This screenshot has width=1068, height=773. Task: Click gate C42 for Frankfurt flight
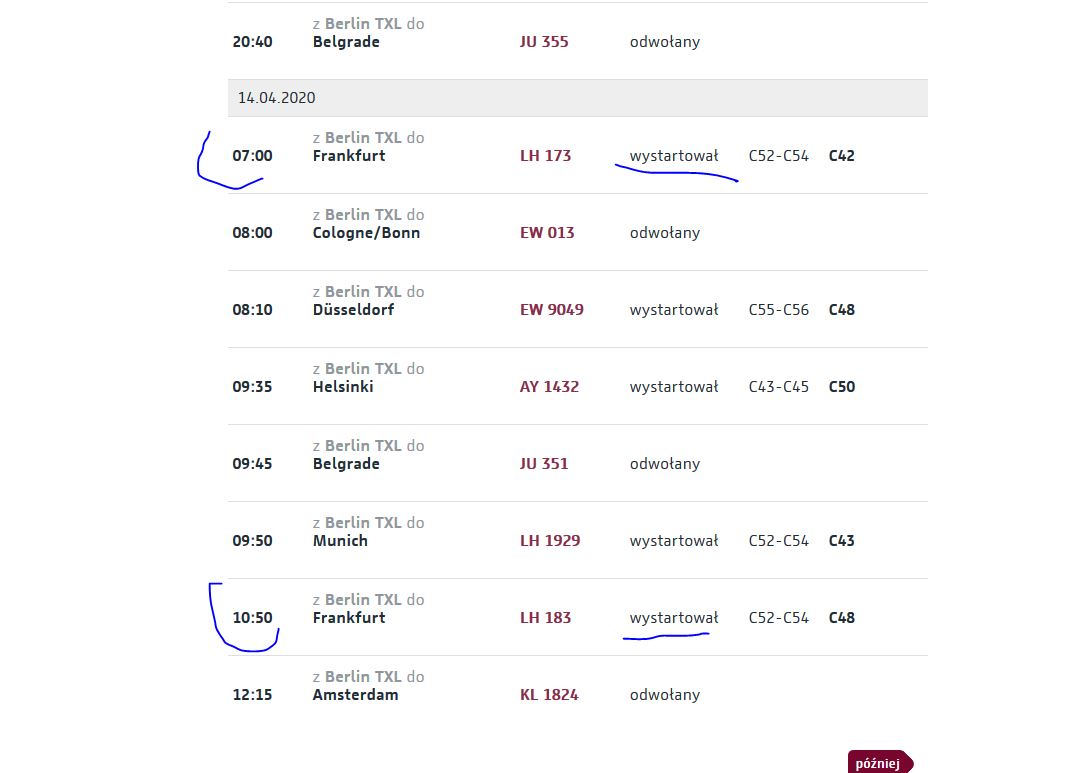point(841,155)
